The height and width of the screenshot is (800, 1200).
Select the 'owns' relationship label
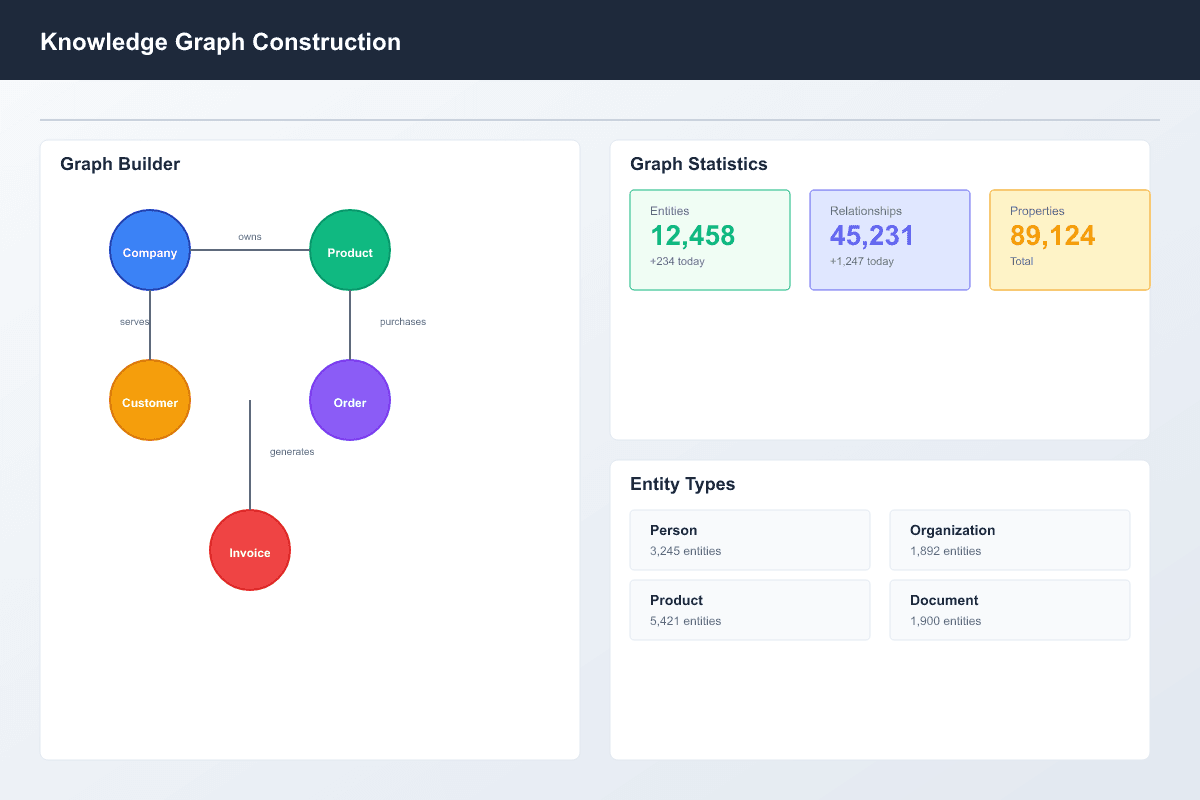point(249,236)
